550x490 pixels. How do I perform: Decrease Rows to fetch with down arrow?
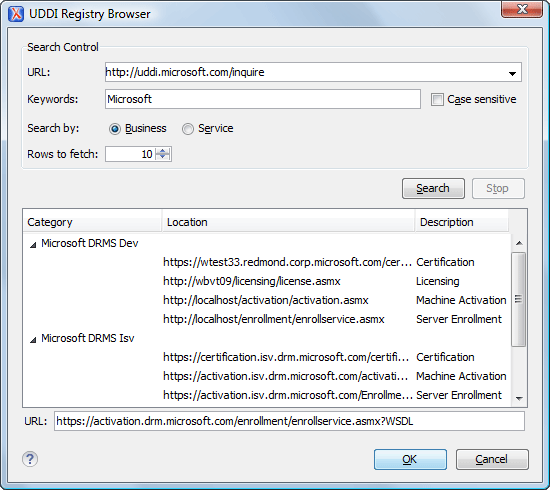(x=162, y=157)
